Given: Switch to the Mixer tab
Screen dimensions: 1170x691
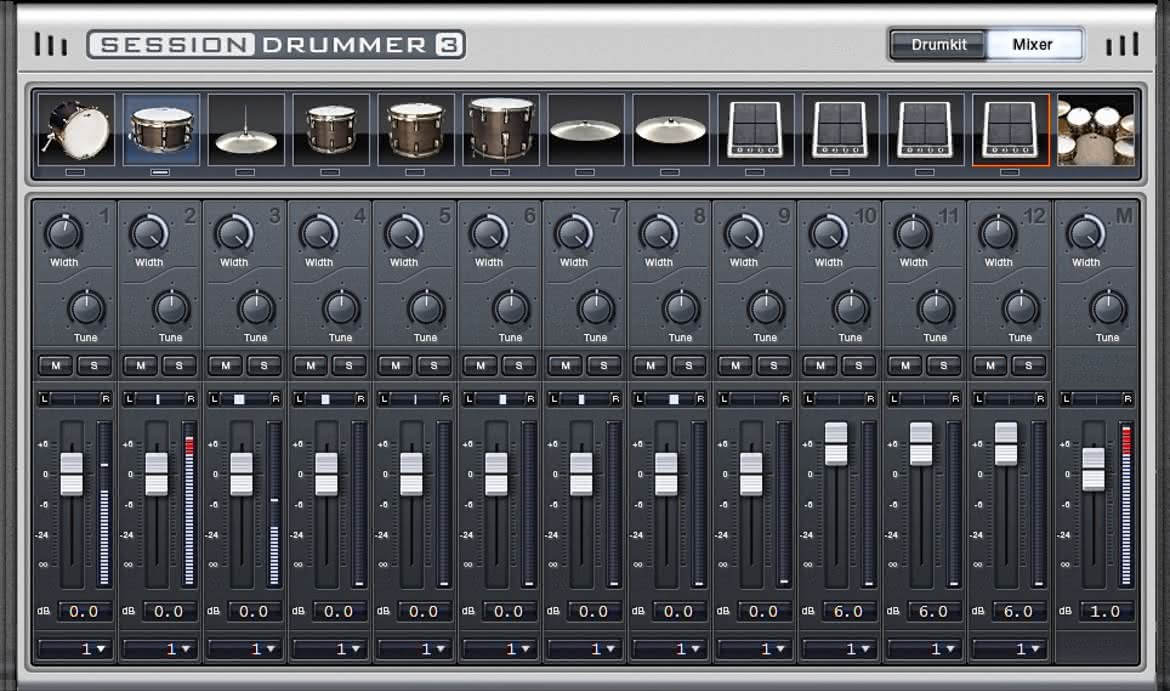Looking at the screenshot, I should click(x=1033, y=45).
